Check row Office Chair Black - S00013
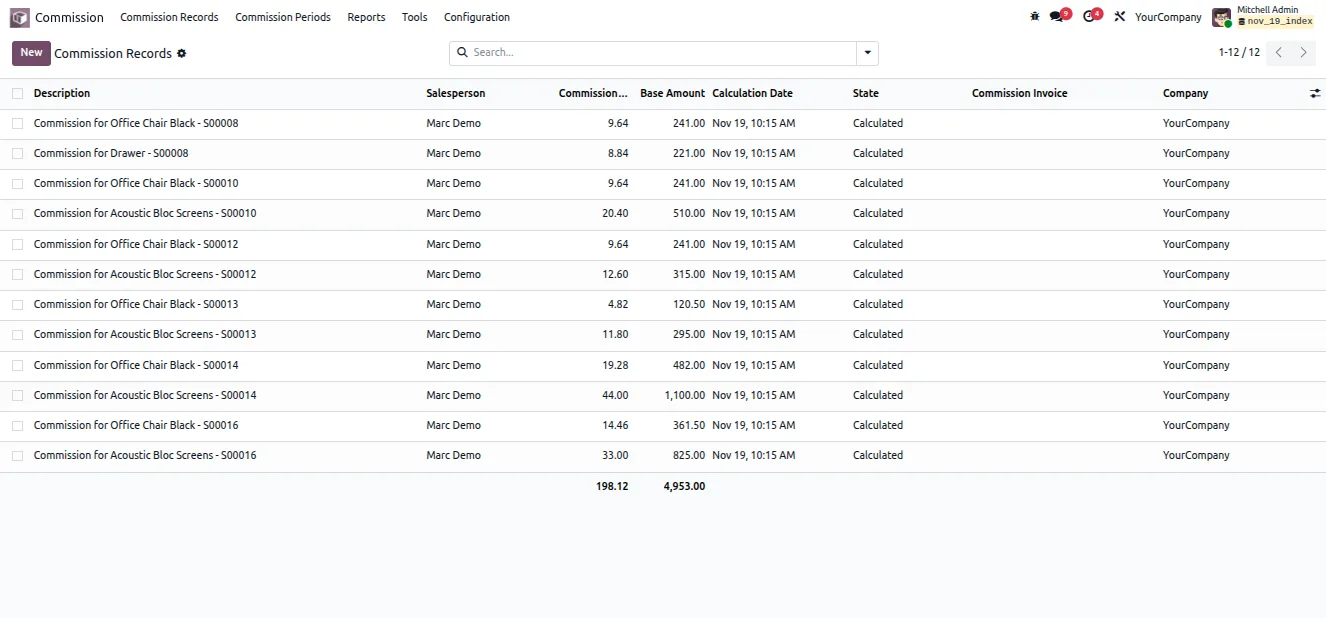 click(x=17, y=304)
